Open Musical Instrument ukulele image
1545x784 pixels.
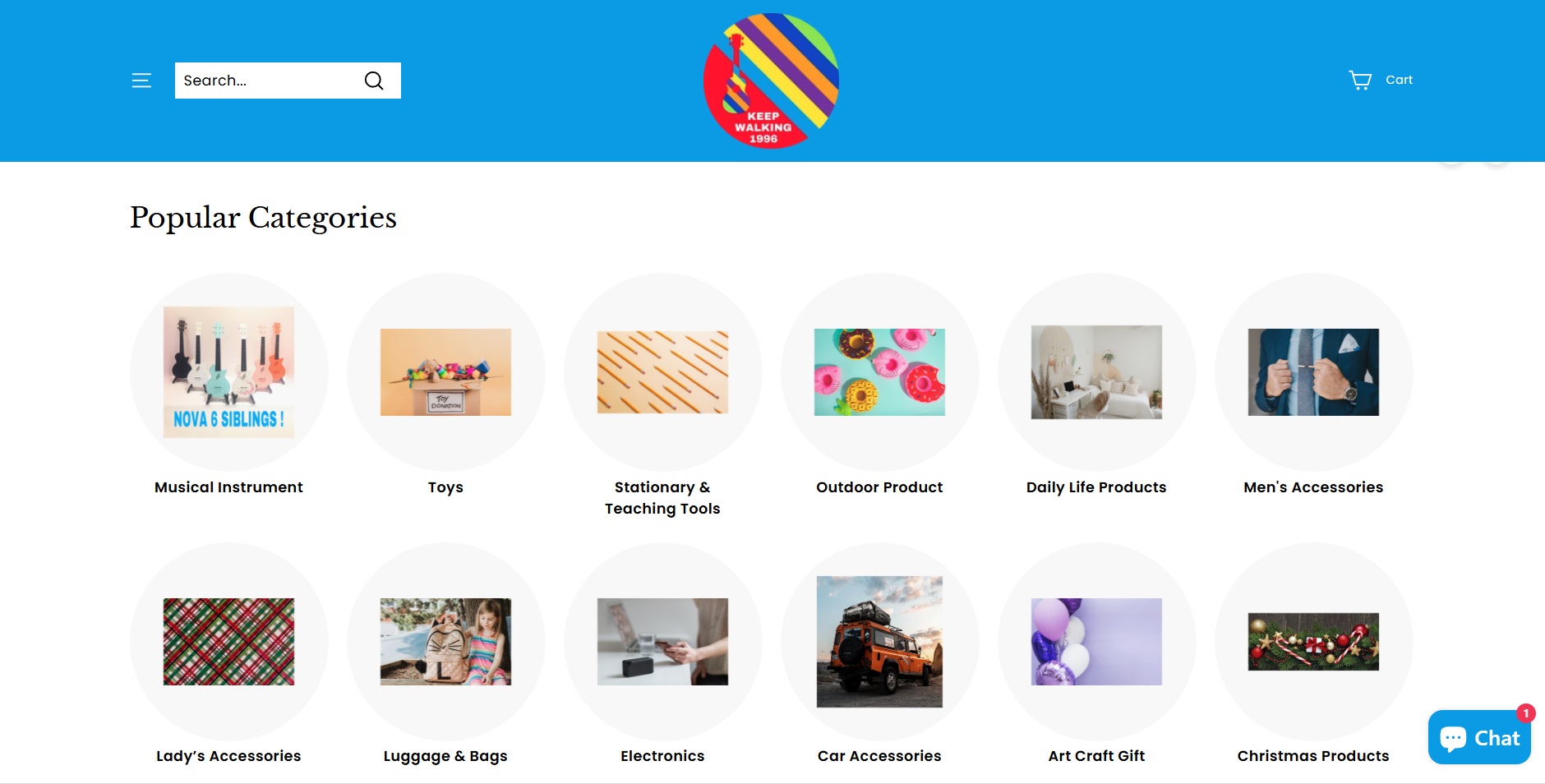[228, 372]
